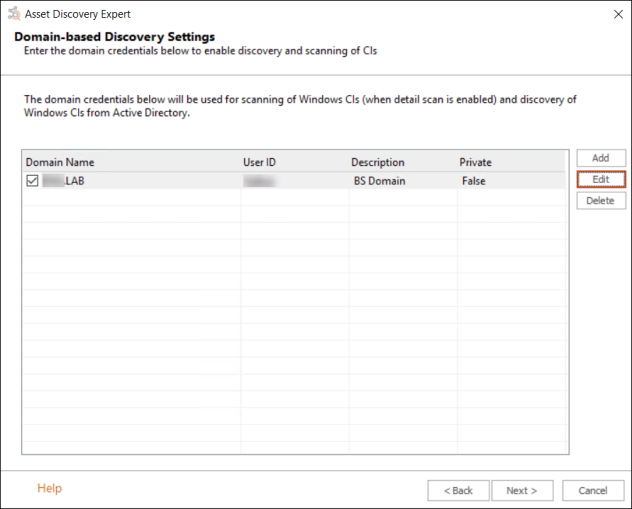Select the LAB domain name cell
Image resolution: width=632 pixels, height=509 pixels.
tap(75, 181)
